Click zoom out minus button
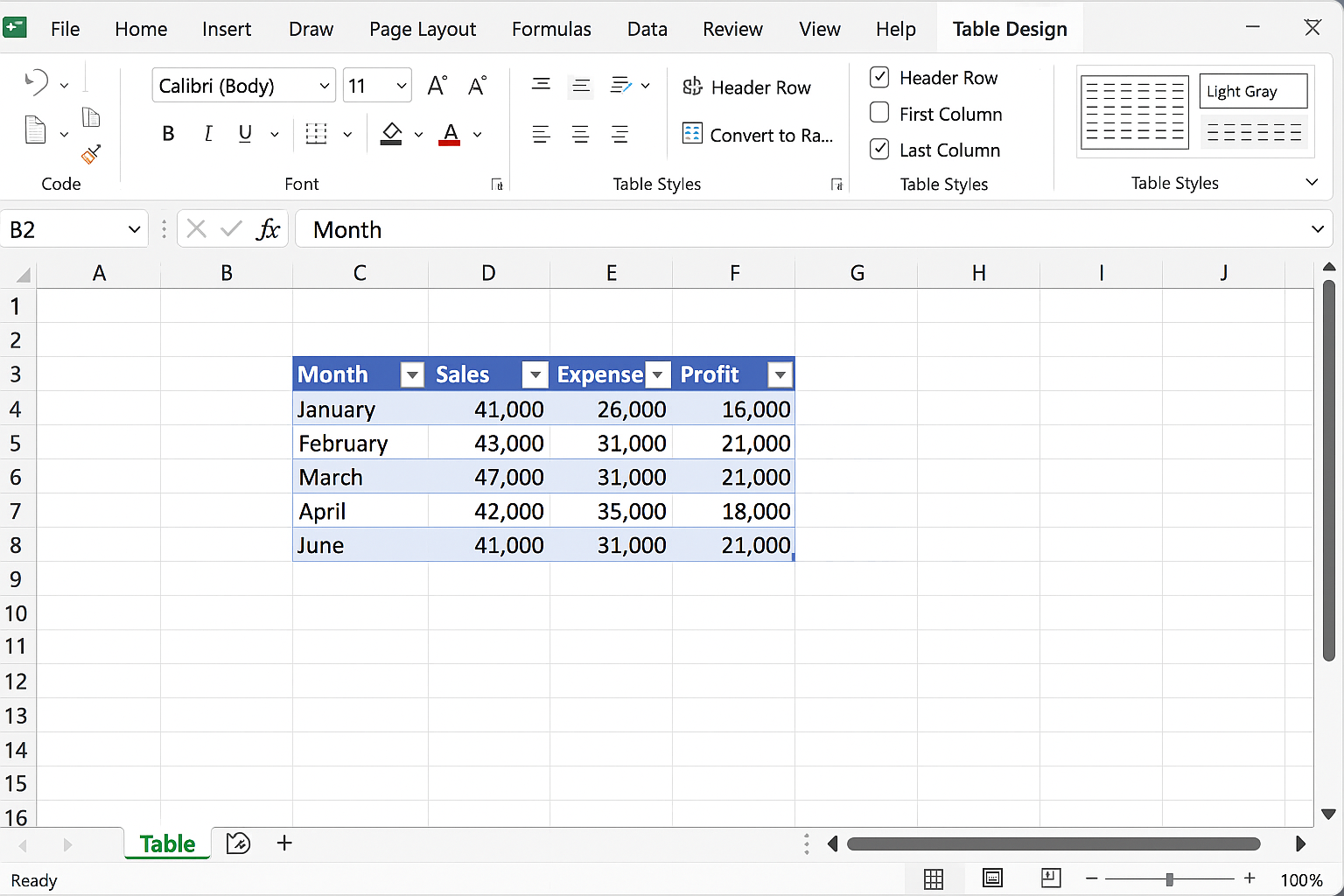1344x896 pixels. 1091,878
